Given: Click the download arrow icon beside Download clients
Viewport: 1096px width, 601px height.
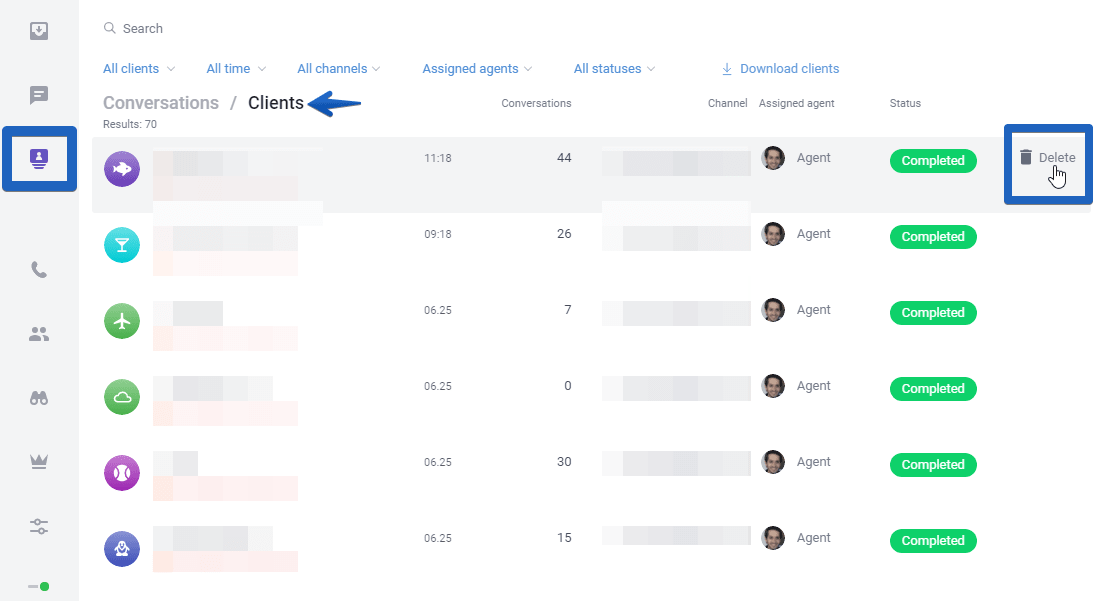Looking at the screenshot, I should click(727, 68).
